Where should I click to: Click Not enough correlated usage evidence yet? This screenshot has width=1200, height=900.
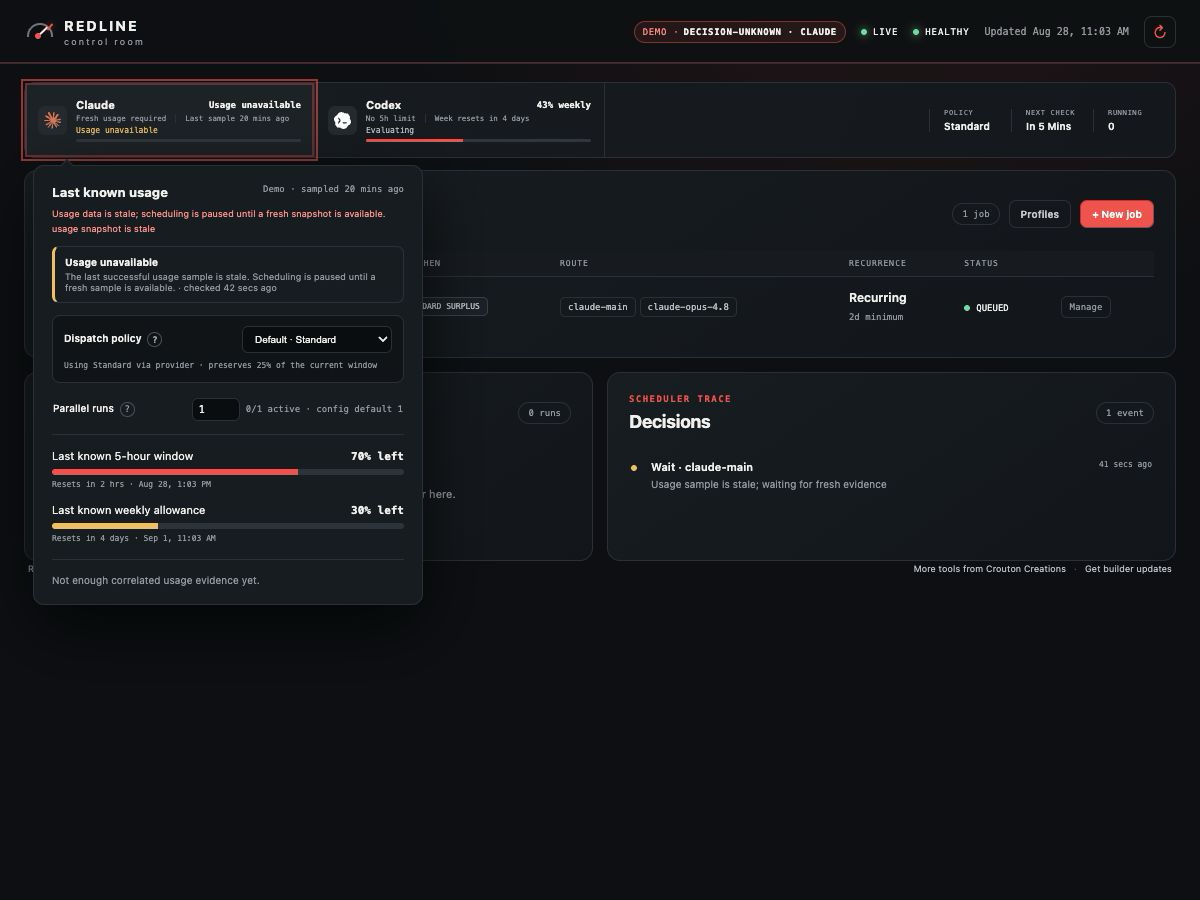point(155,580)
